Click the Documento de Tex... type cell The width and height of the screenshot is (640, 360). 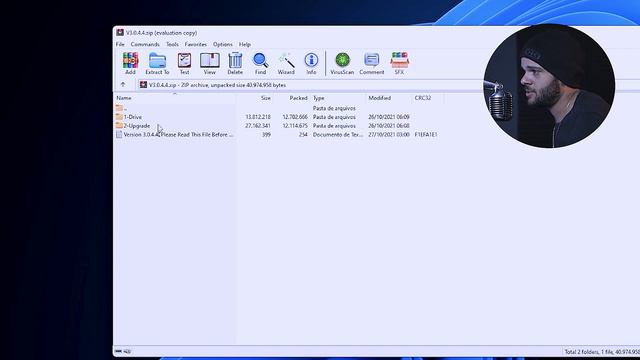[x=338, y=134]
